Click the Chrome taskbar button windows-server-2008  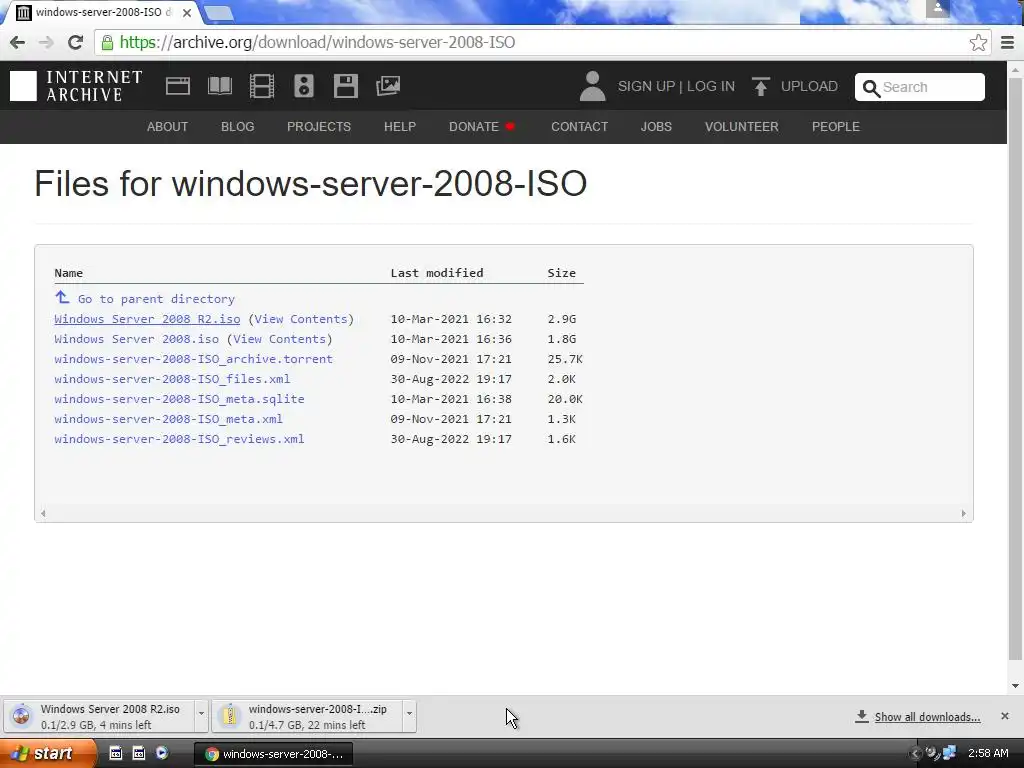[274, 754]
